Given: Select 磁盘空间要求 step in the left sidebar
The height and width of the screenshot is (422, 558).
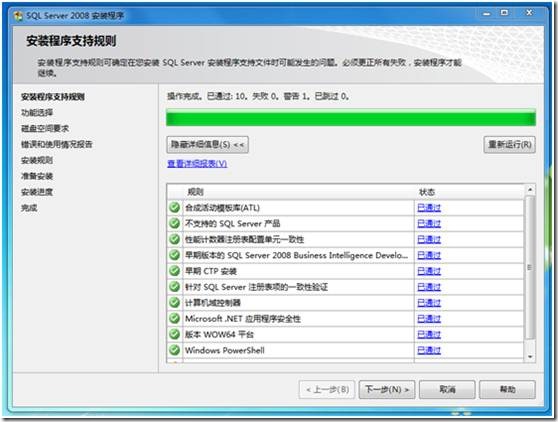Looking at the screenshot, I should [x=45, y=128].
